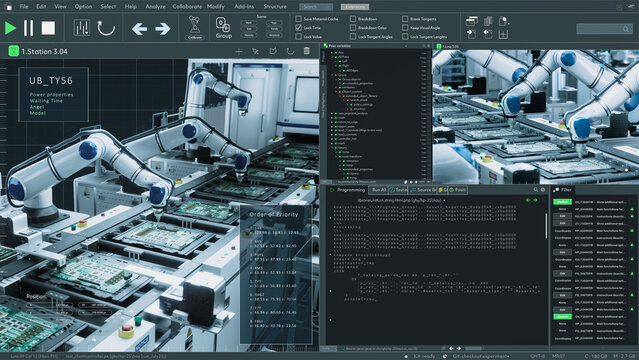
Task: Click the green 1.Line icon on camera panel
Action: pyautogui.click(x=439, y=46)
